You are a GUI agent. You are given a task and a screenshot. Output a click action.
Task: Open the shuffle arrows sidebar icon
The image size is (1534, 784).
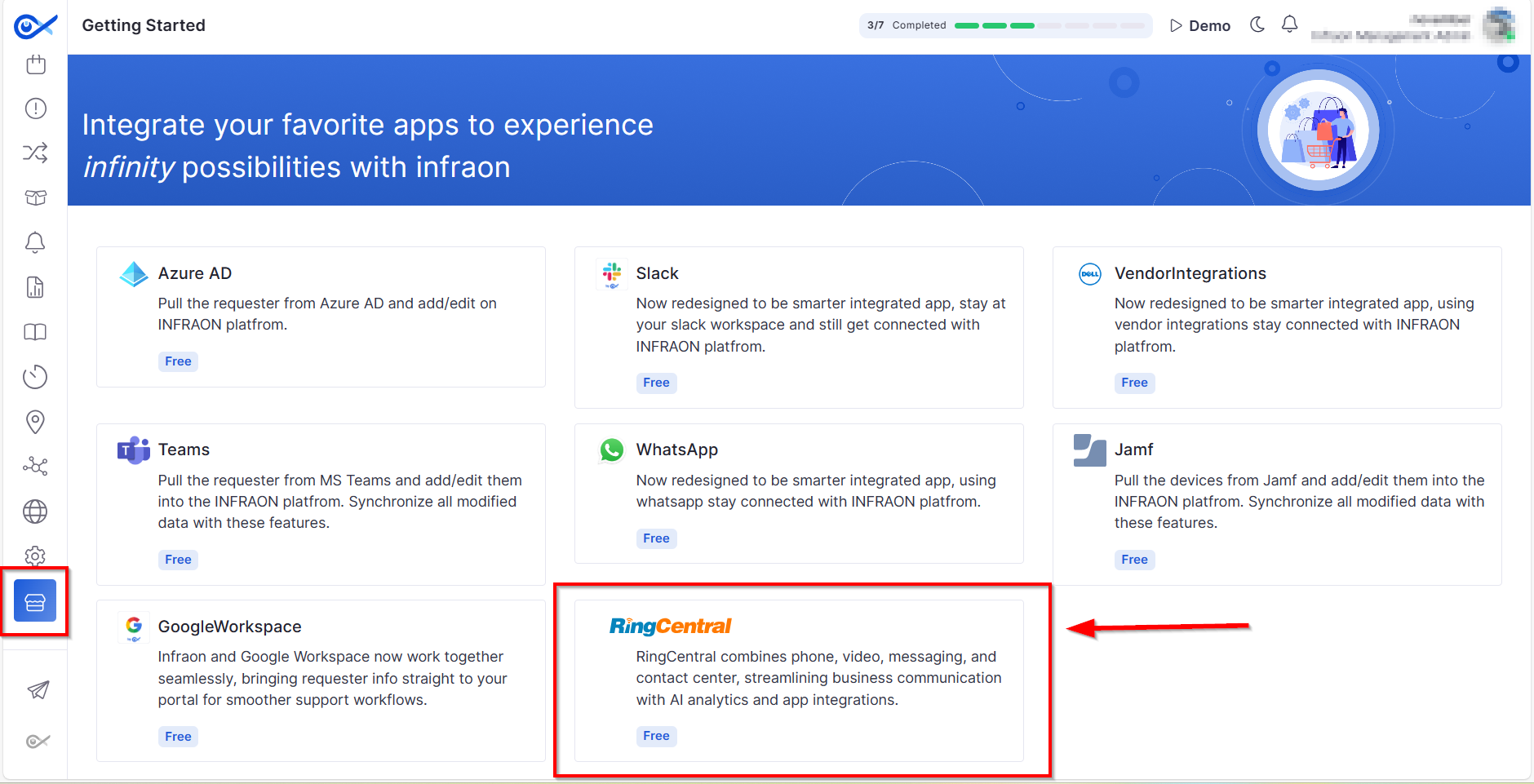[35, 153]
